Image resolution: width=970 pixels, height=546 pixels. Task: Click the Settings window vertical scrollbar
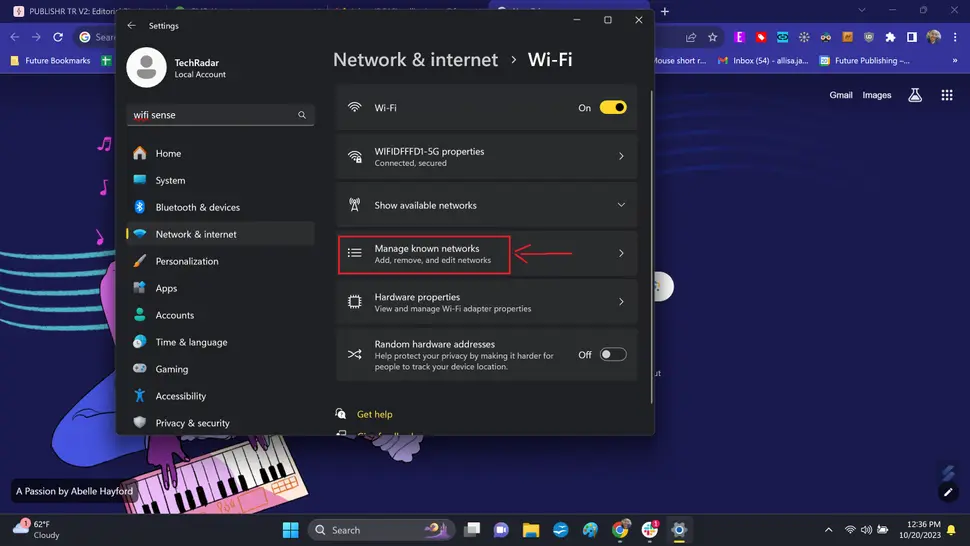(651, 247)
